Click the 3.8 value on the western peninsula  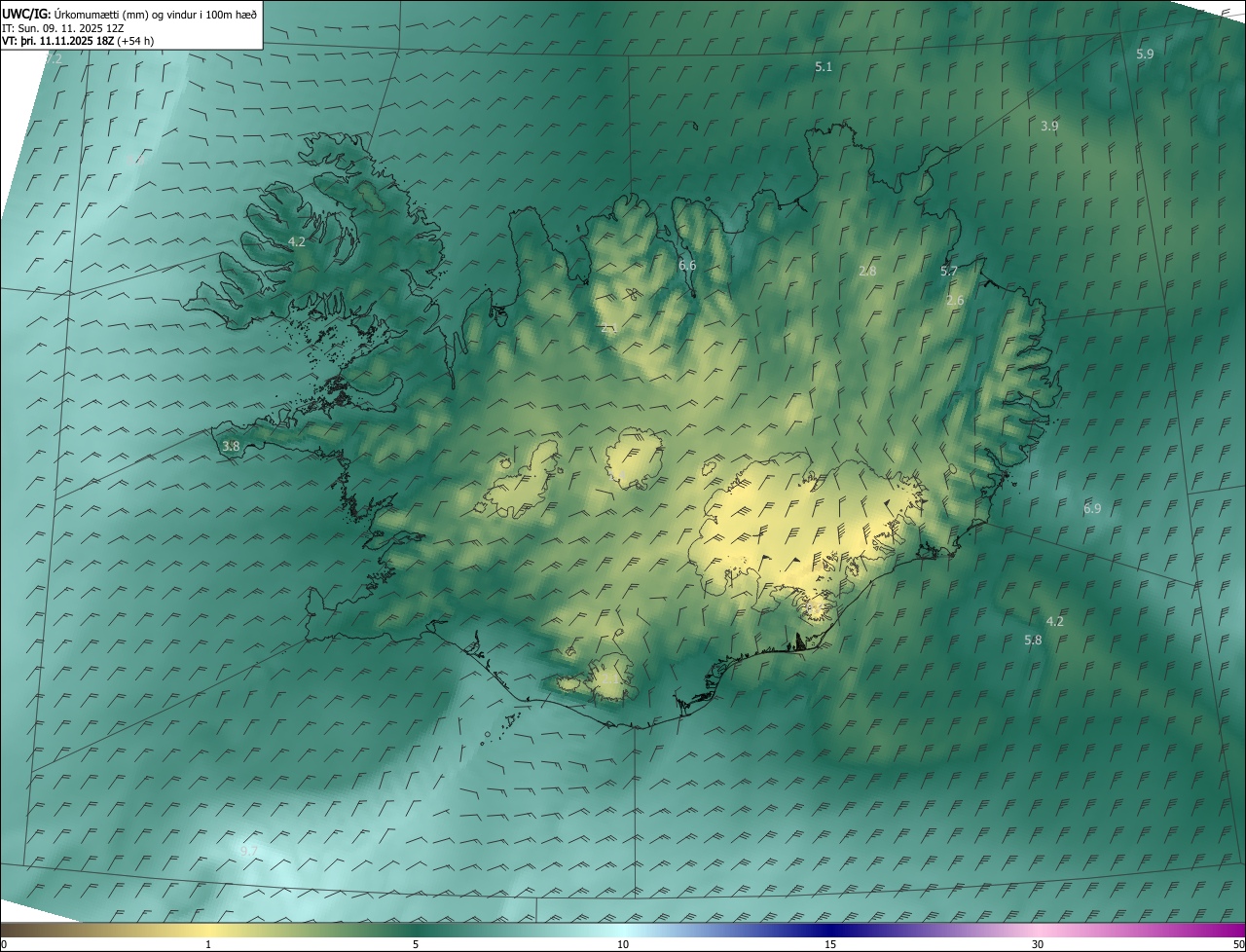click(x=231, y=446)
